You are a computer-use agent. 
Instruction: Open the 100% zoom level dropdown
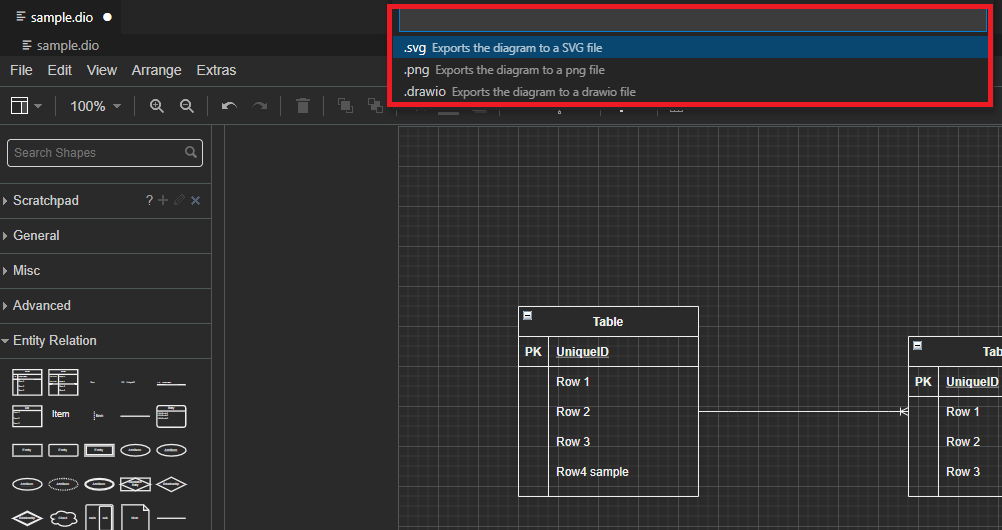pyautogui.click(x=95, y=106)
